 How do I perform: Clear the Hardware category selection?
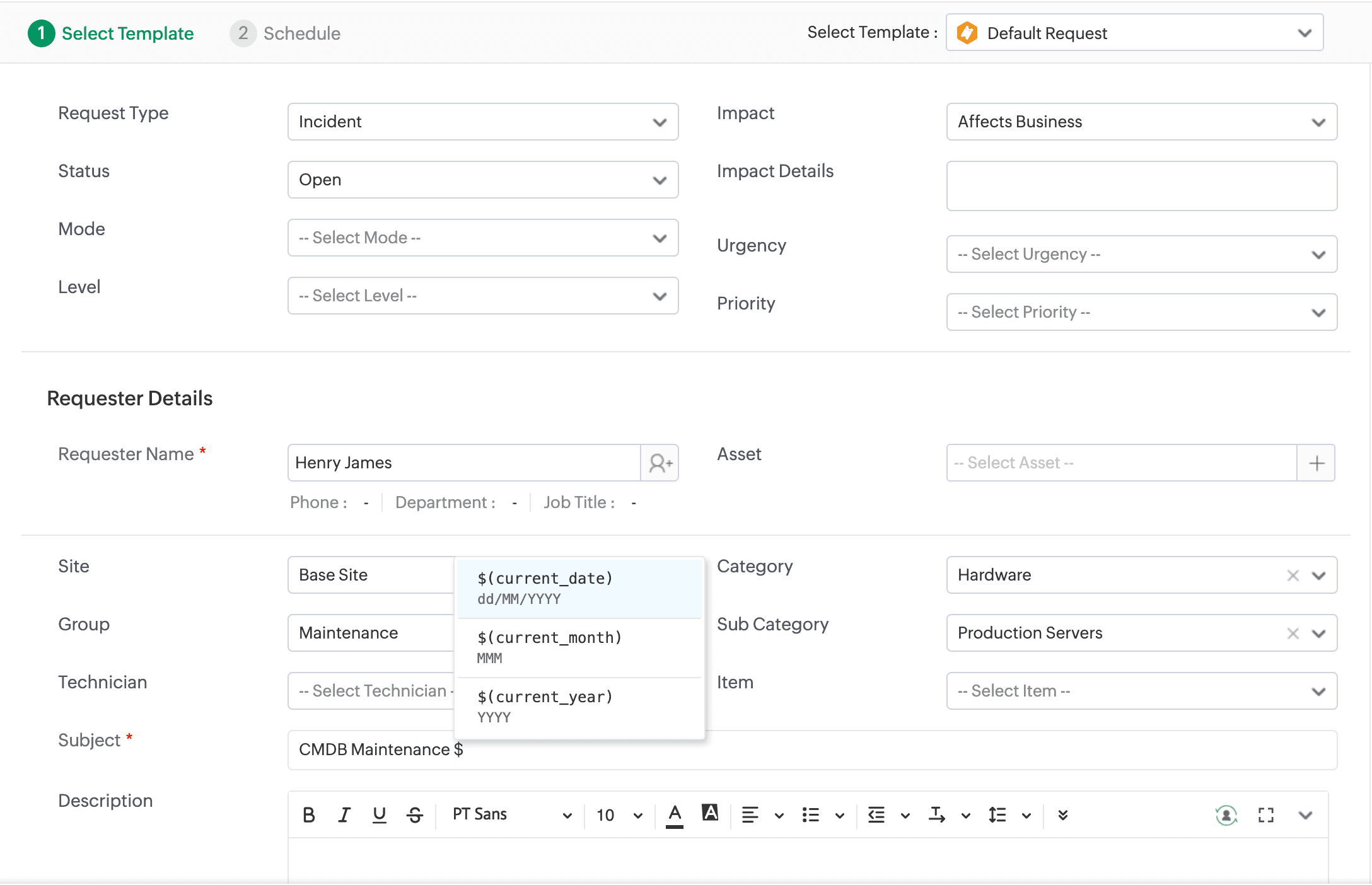pos(1293,576)
